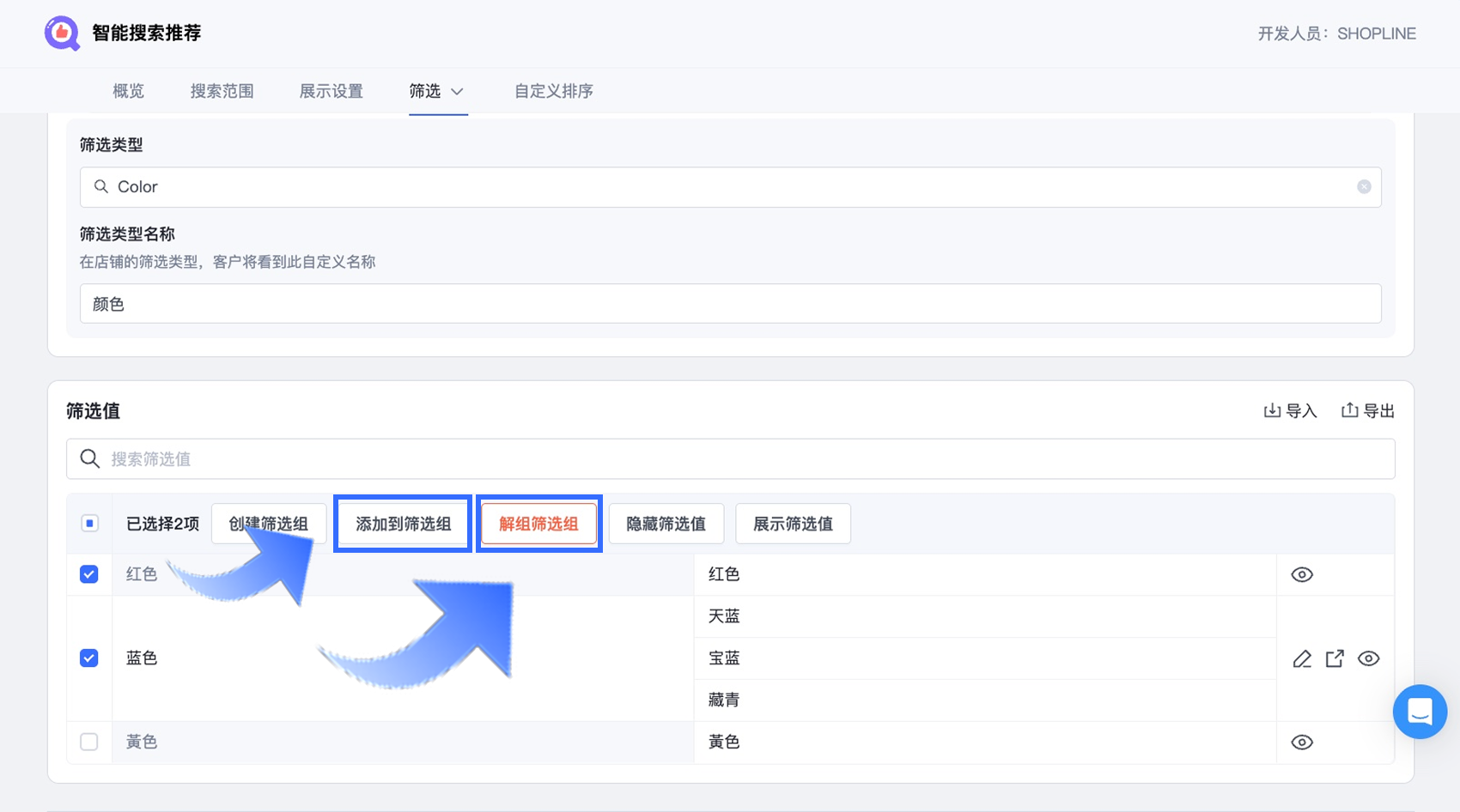
Task: Focus the 筛选类型名称 input containing 颜色
Action: [730, 304]
